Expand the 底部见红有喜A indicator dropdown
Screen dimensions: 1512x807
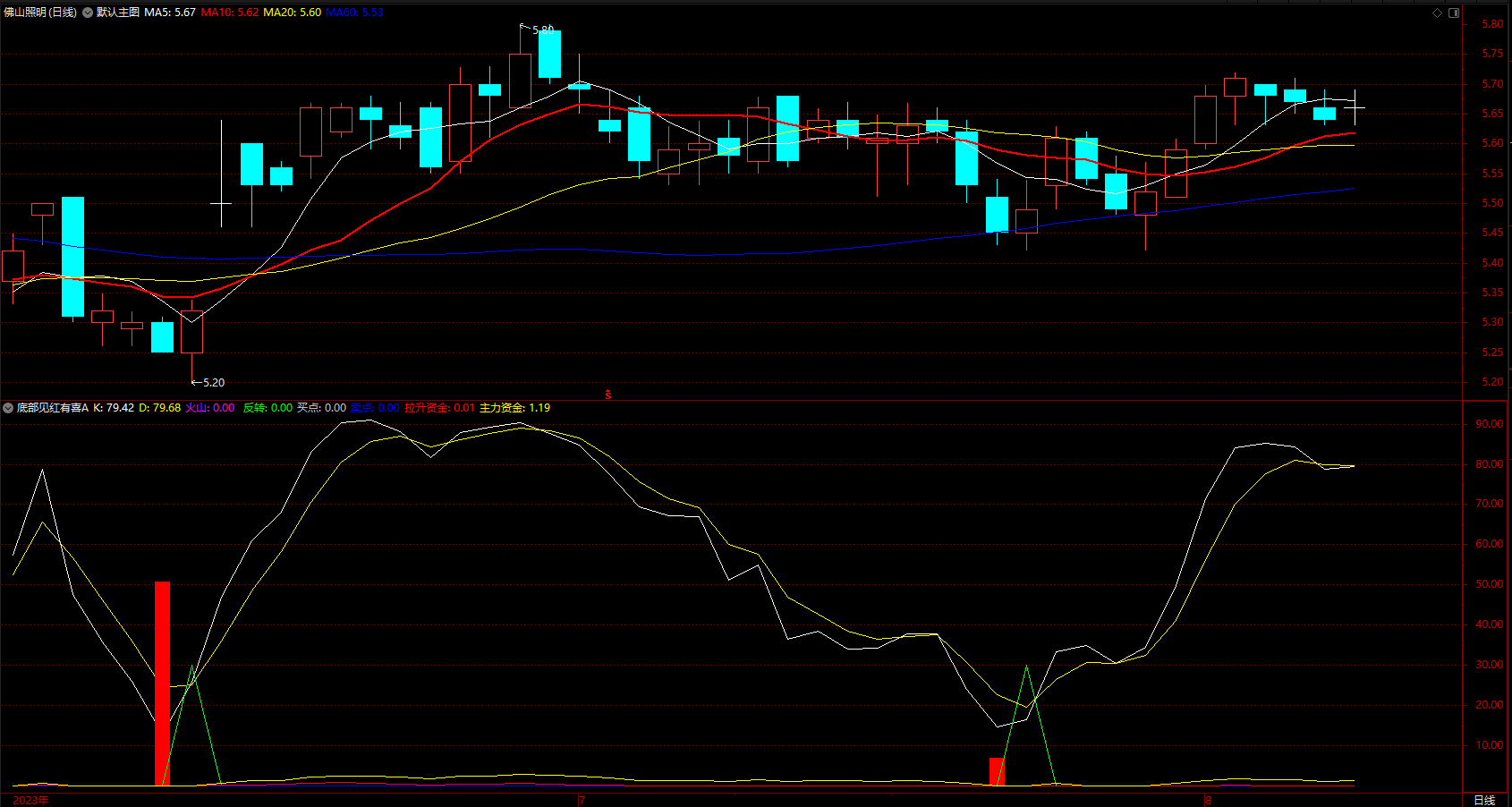point(8,408)
